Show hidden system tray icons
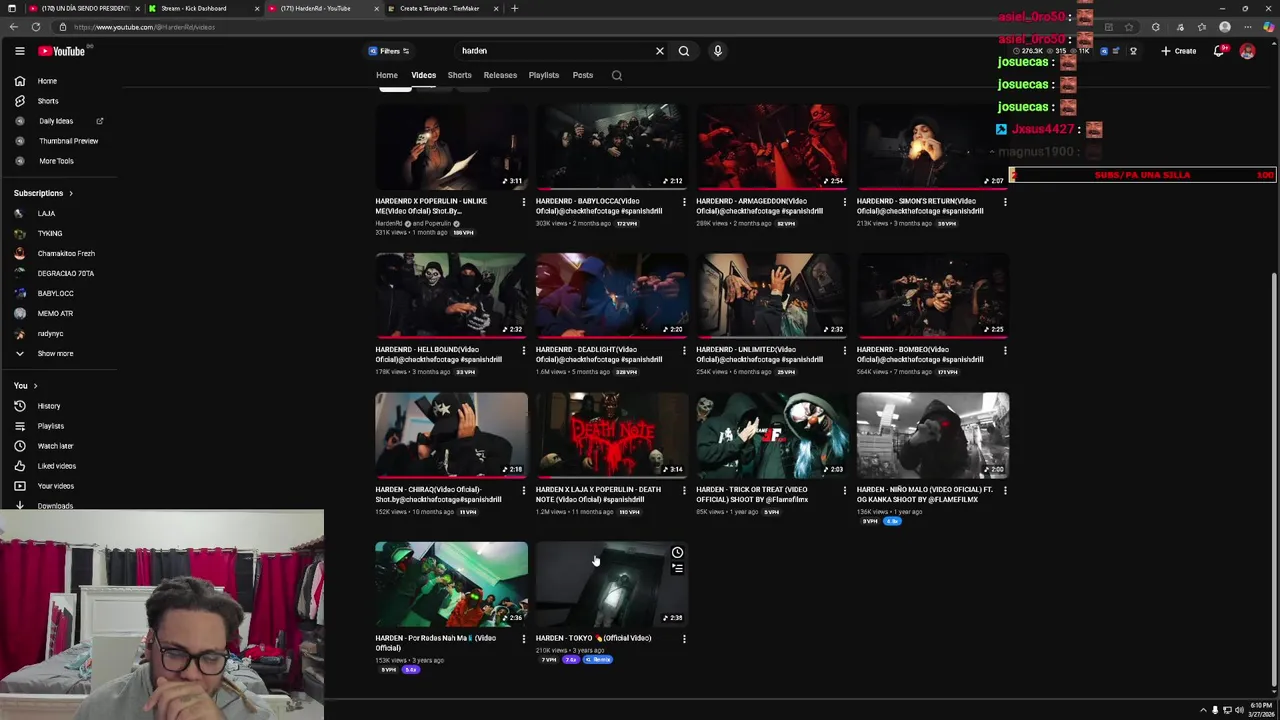Screen dimensions: 1280x720 click(1203, 710)
